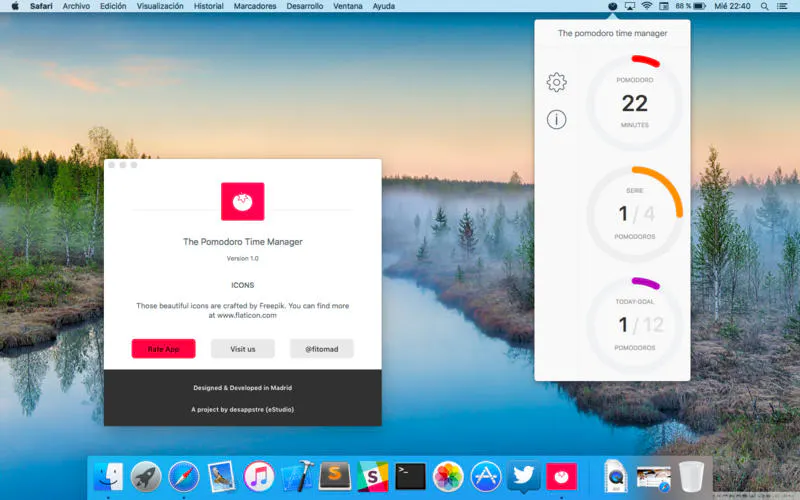Click the Pomodoro app Dock icon
This screenshot has width=800, height=500.
561,477
